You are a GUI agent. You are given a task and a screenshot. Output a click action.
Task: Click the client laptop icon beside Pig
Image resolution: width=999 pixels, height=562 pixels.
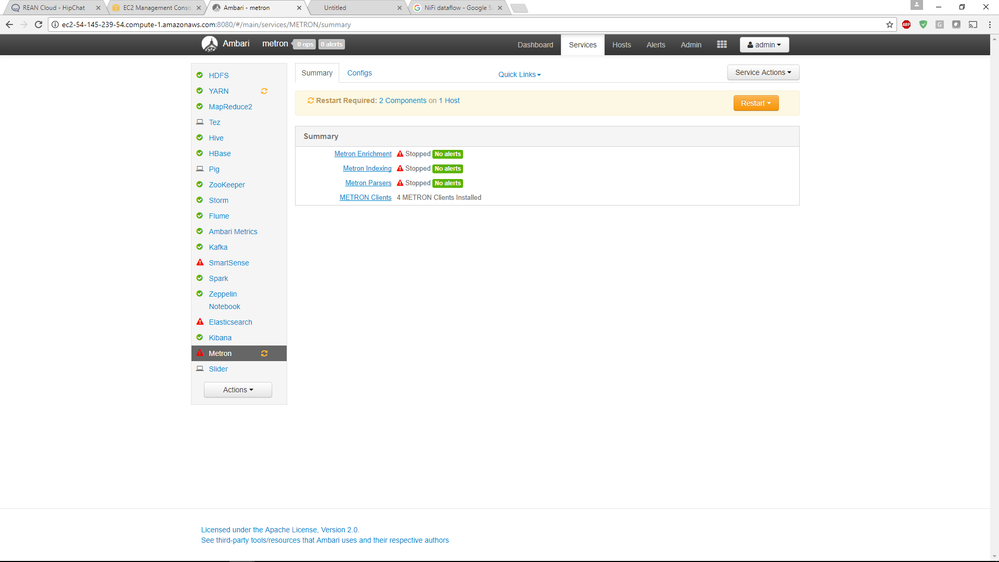pos(200,169)
